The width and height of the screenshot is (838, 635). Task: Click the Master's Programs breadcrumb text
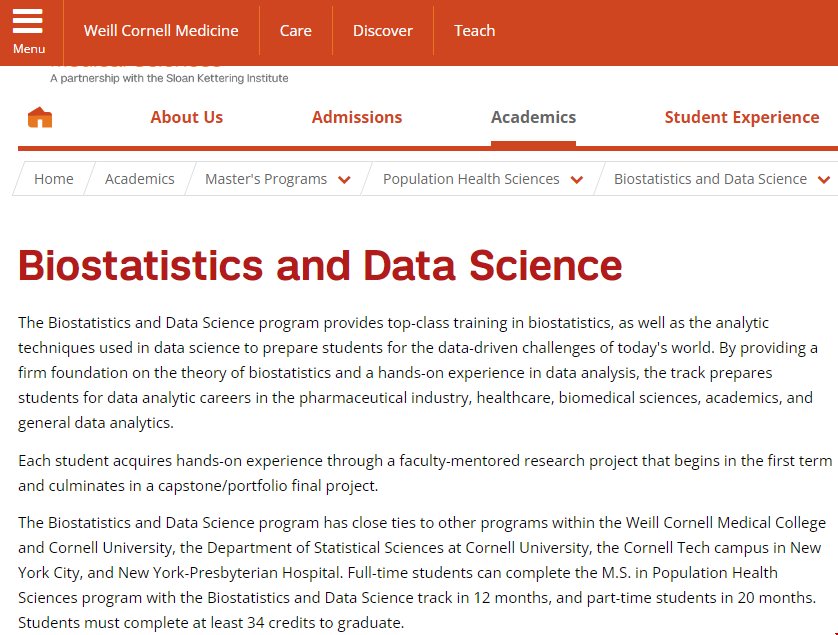click(266, 179)
